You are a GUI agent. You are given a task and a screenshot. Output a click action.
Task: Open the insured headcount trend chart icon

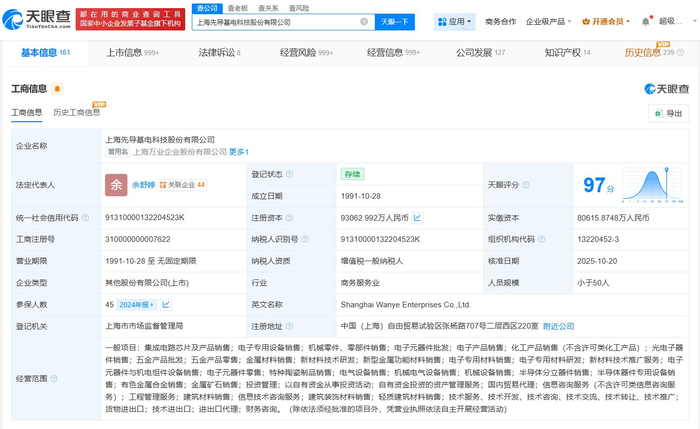(x=166, y=303)
